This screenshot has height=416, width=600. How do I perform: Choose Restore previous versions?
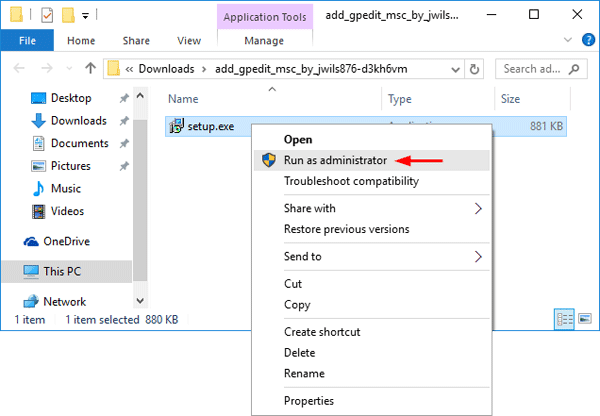point(372,229)
